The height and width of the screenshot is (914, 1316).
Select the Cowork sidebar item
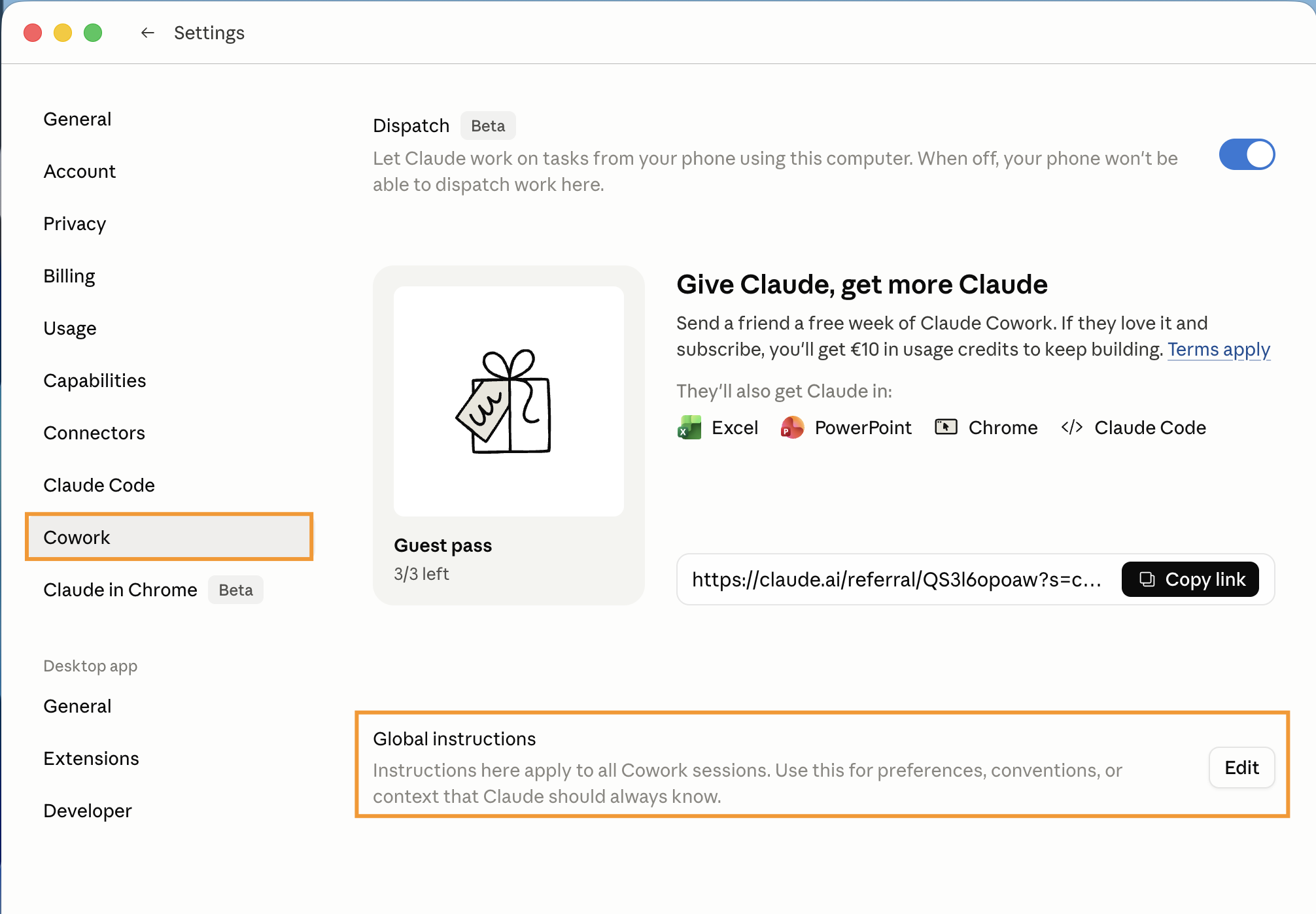tap(169, 537)
